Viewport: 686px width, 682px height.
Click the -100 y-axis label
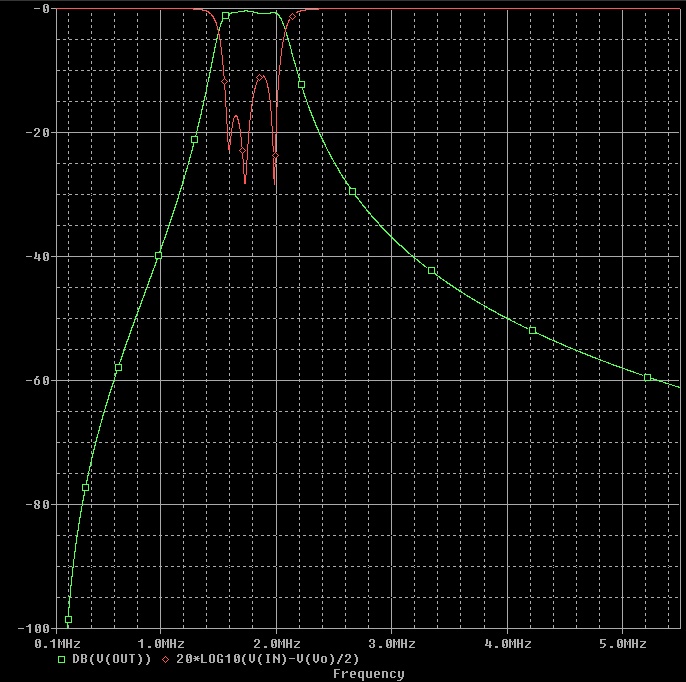pyautogui.click(x=34, y=629)
